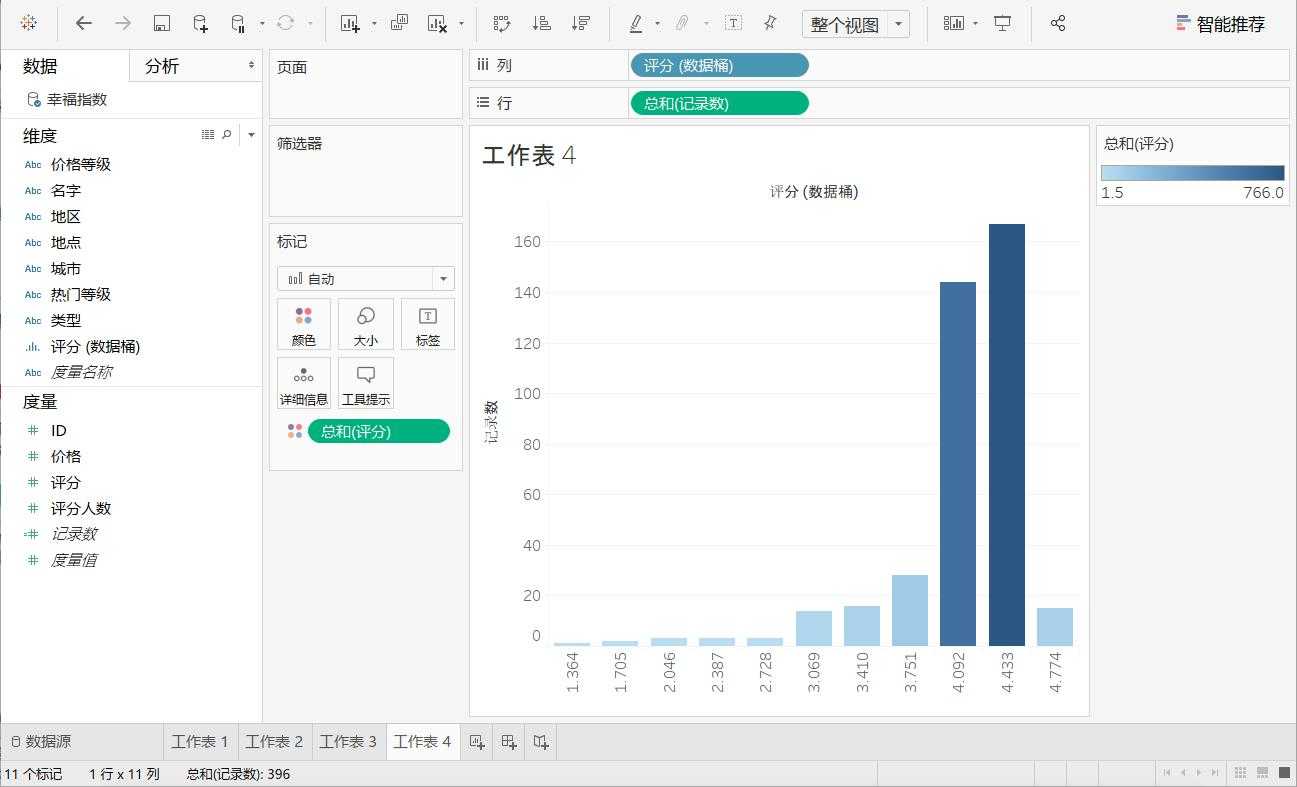Image resolution: width=1297 pixels, height=787 pixels.
Task: Click the new dashboard icon in tab bar
Action: (509, 742)
